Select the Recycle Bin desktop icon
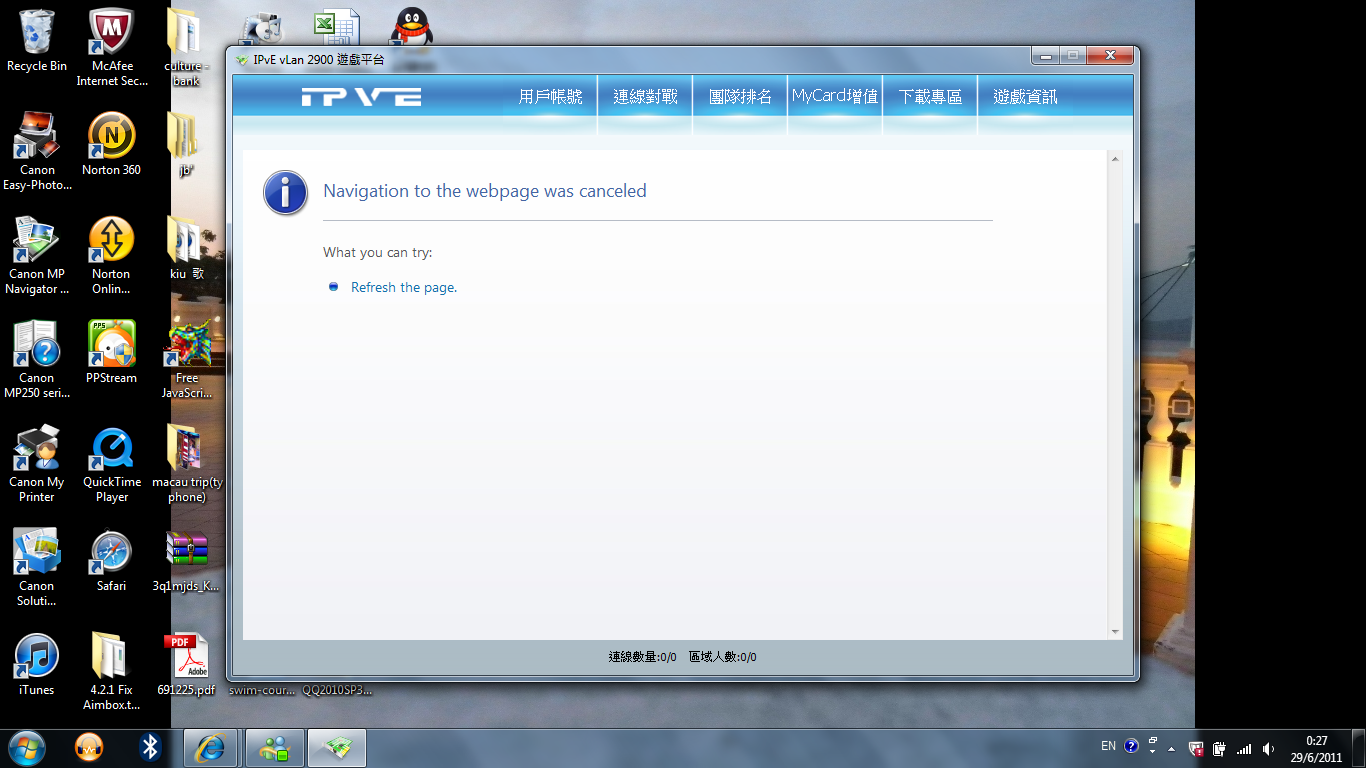The width and height of the screenshot is (1366, 768). pyautogui.click(x=37, y=41)
